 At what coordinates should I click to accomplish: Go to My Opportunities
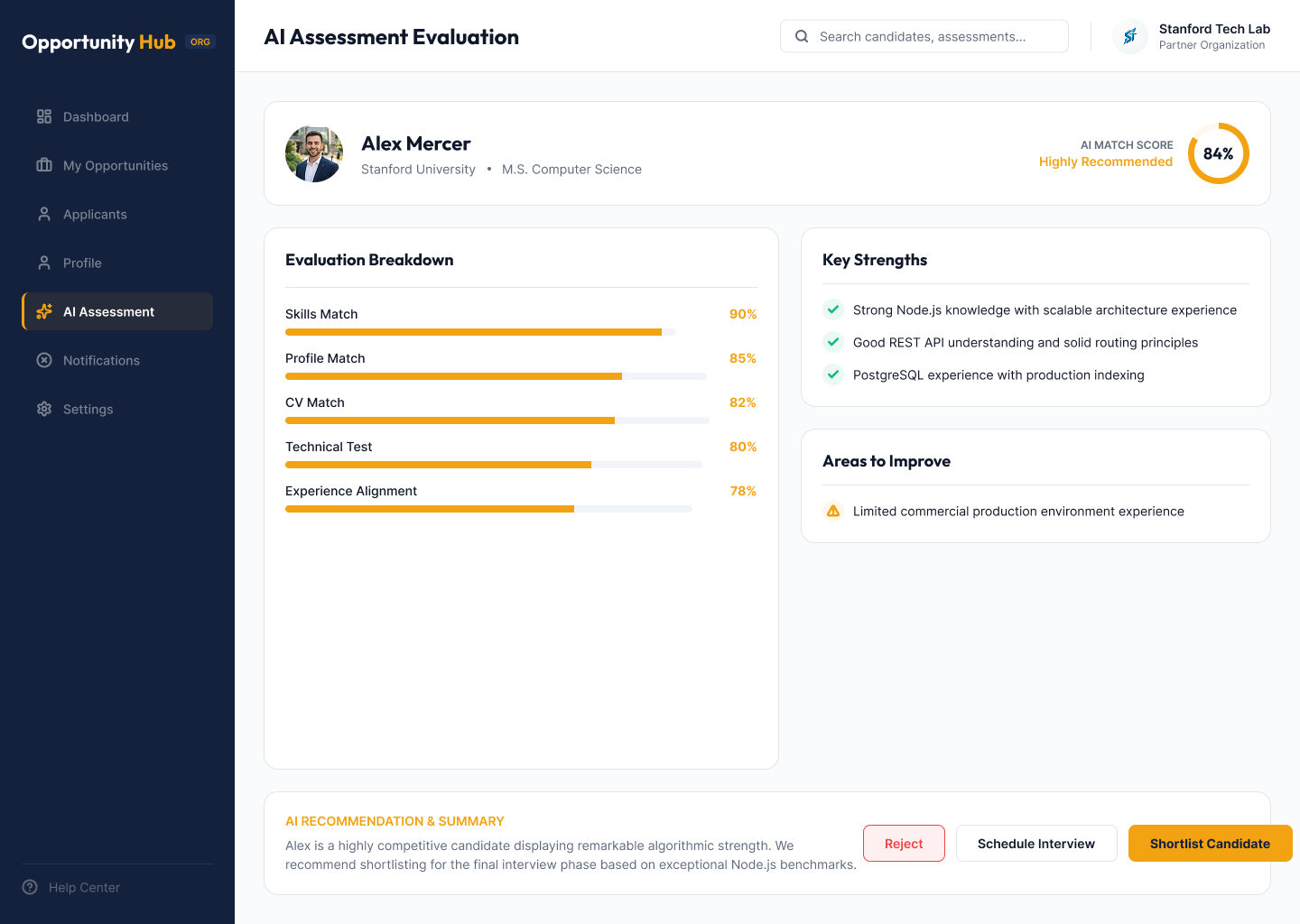[x=117, y=165]
